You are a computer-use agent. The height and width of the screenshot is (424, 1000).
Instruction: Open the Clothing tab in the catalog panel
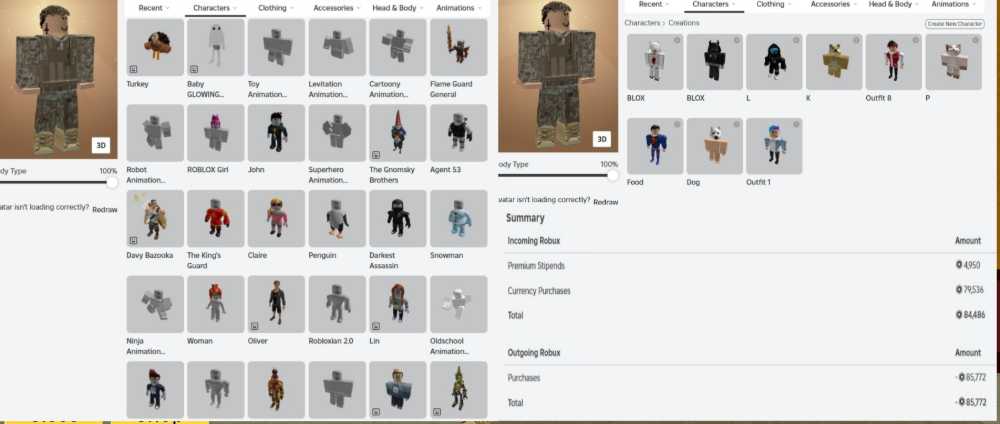[276, 8]
